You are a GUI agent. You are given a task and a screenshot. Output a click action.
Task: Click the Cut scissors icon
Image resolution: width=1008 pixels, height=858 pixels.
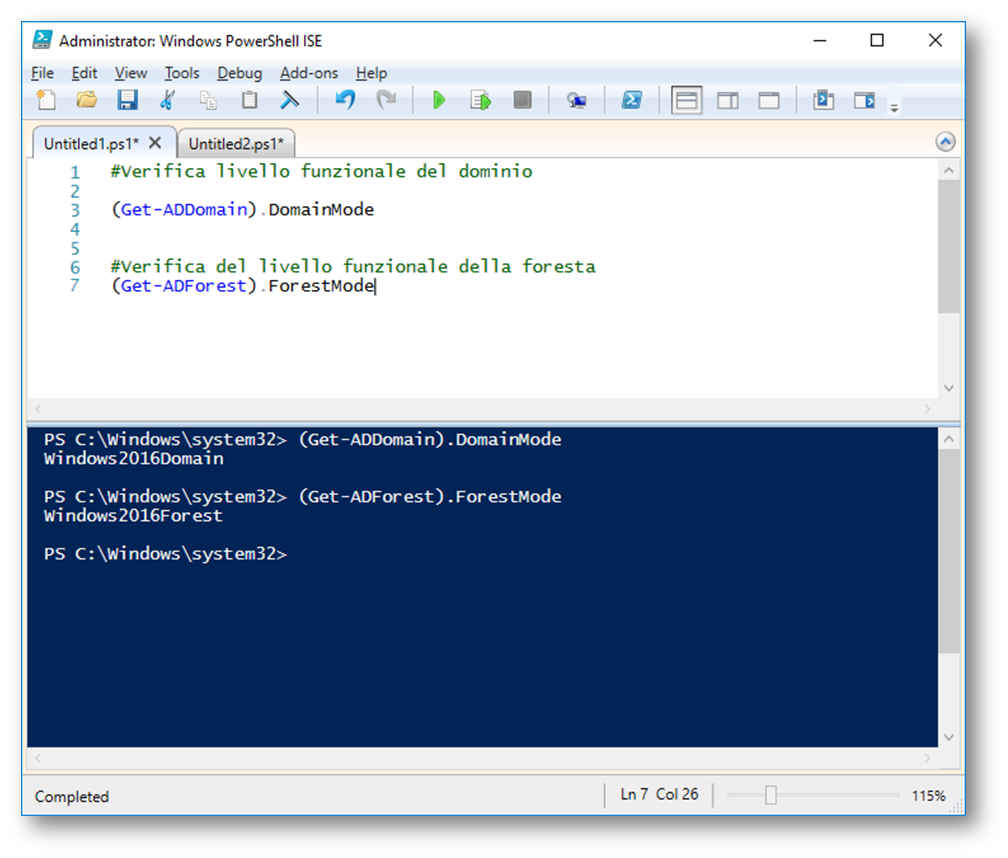click(167, 100)
